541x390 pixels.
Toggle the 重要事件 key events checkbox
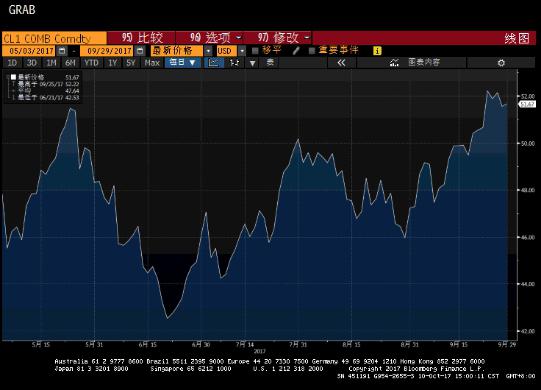[x=312, y=51]
